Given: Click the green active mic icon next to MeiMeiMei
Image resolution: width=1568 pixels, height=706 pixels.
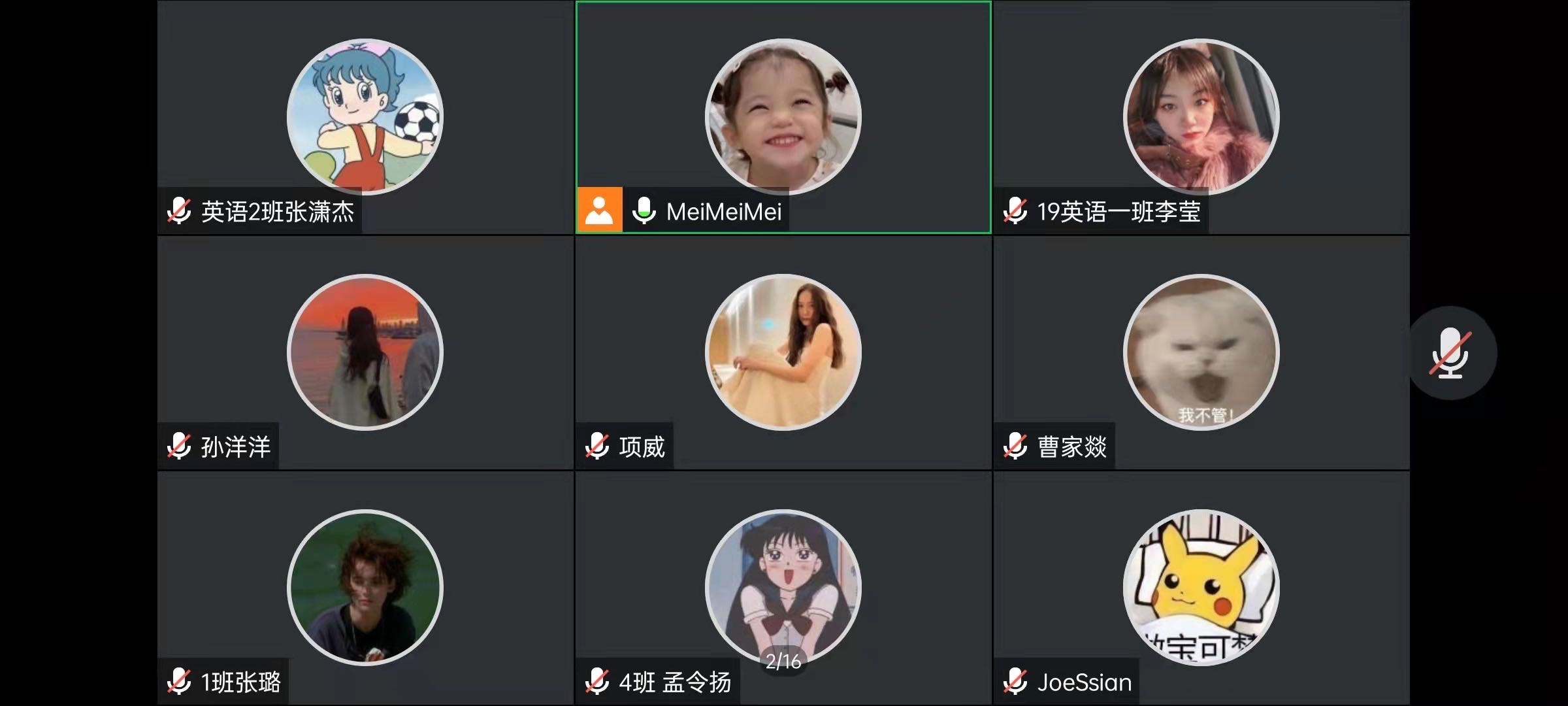Looking at the screenshot, I should (644, 211).
